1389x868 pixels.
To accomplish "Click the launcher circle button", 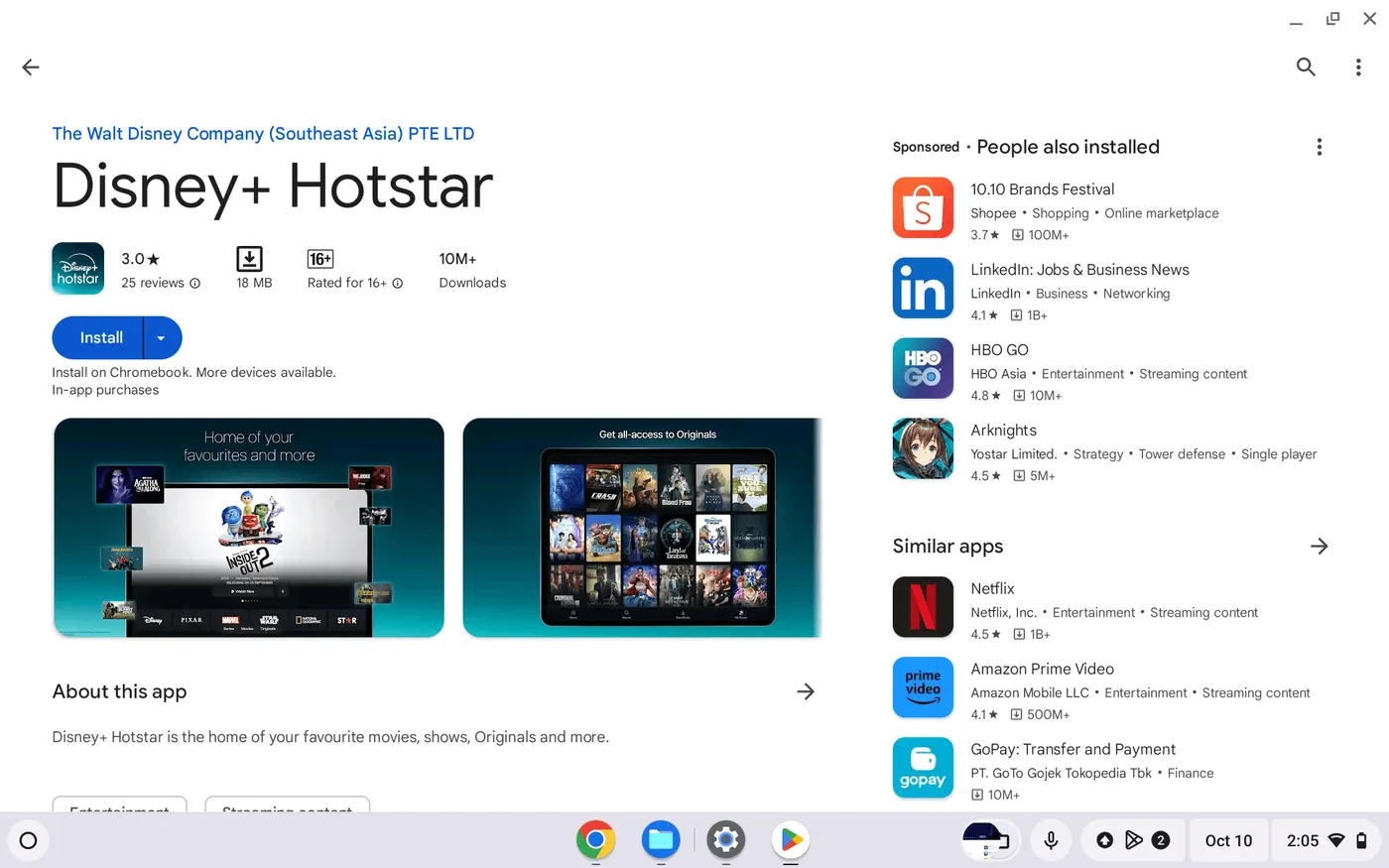I will click(x=28, y=840).
